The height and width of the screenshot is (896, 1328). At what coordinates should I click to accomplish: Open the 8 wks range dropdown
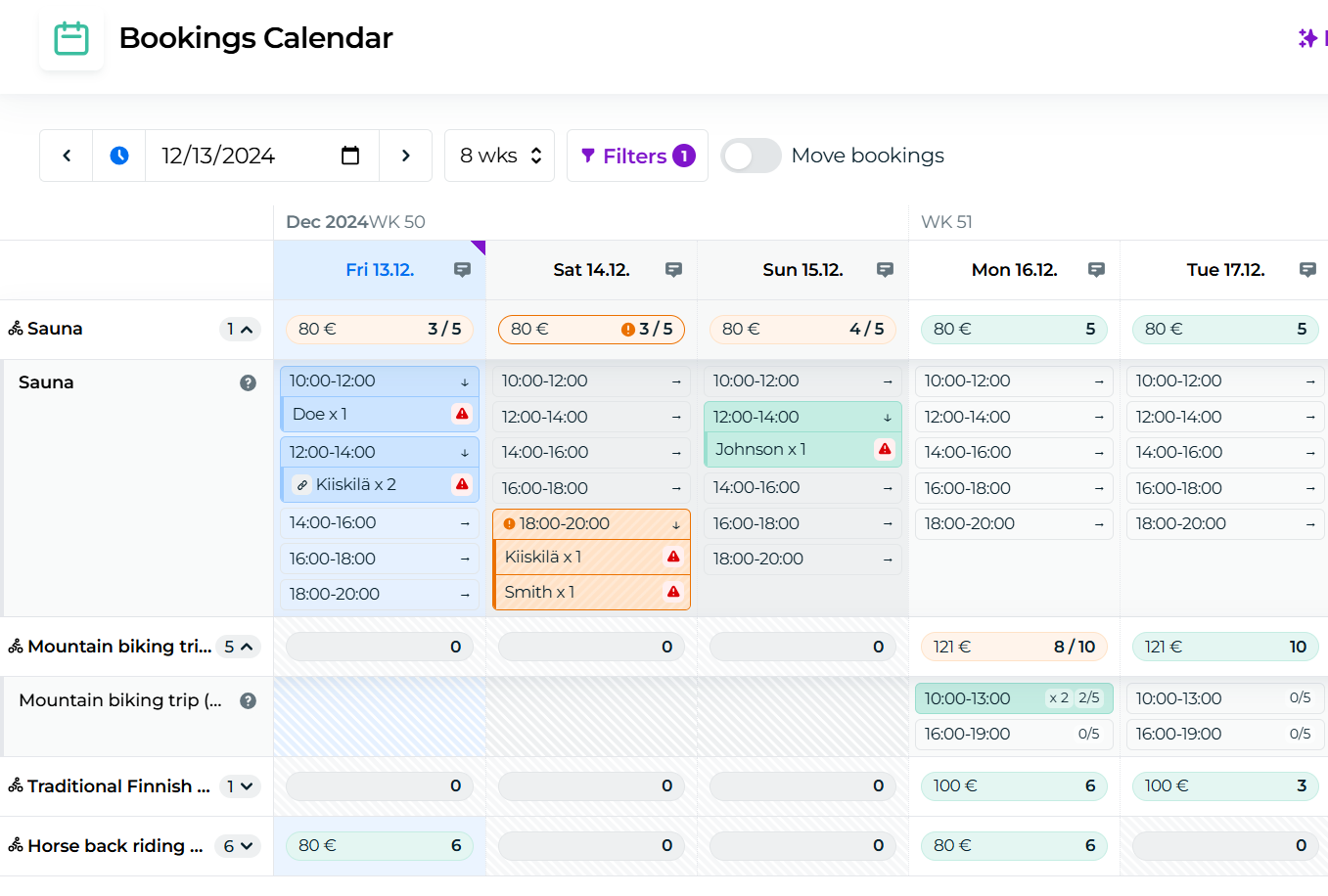click(x=499, y=156)
